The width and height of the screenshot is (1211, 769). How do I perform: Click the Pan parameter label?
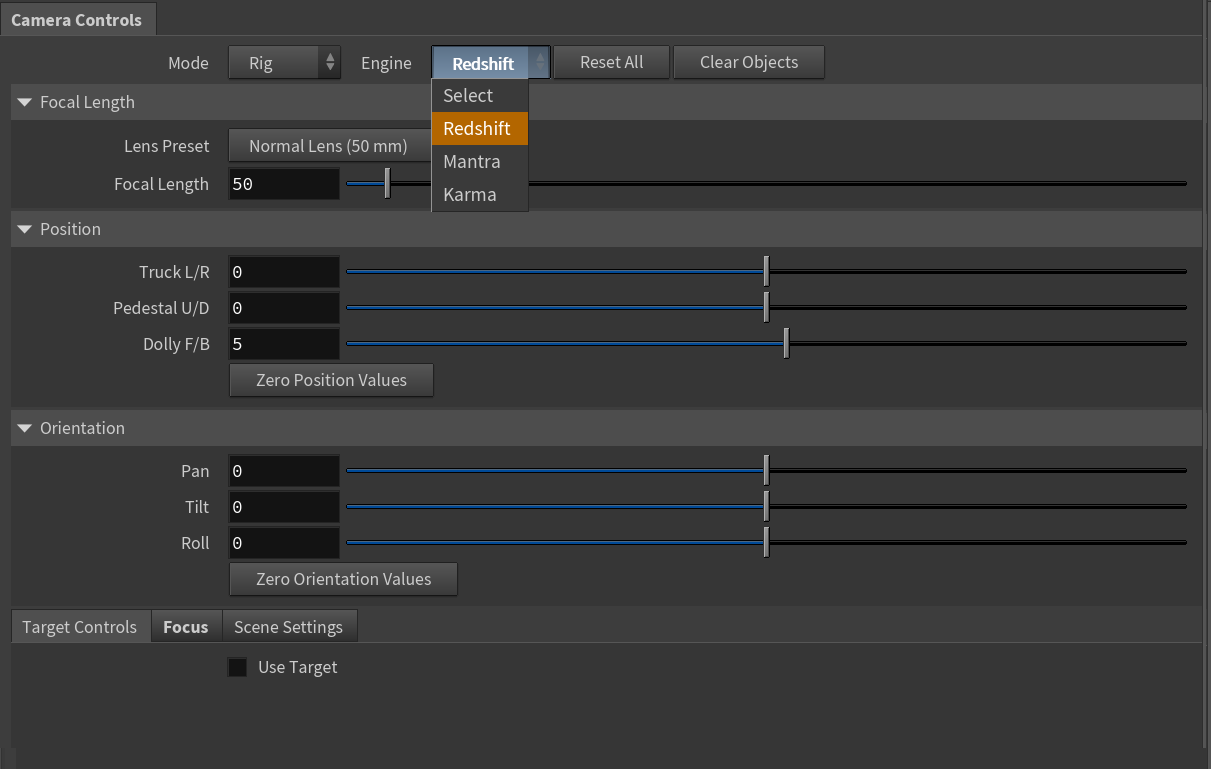[x=196, y=471]
